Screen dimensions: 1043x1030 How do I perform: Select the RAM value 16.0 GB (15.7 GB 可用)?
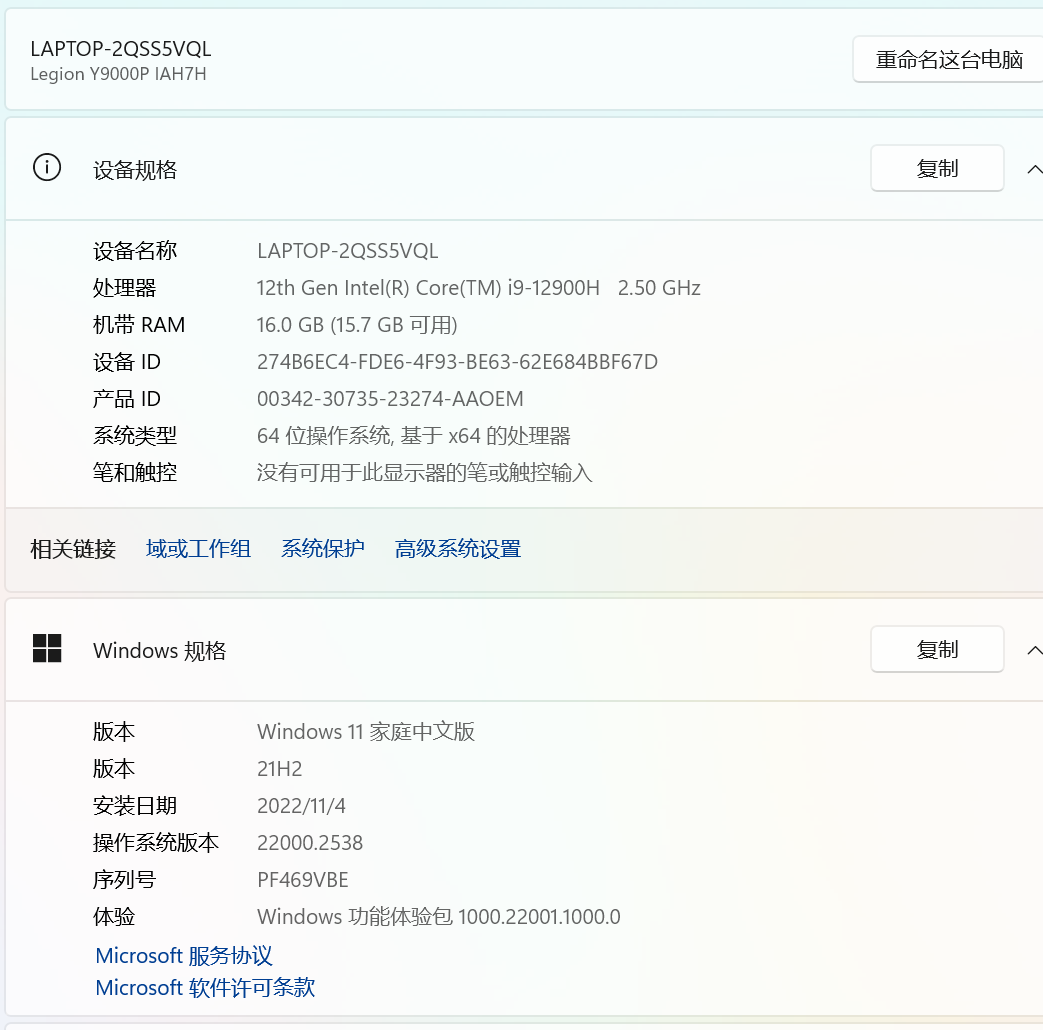coord(357,325)
